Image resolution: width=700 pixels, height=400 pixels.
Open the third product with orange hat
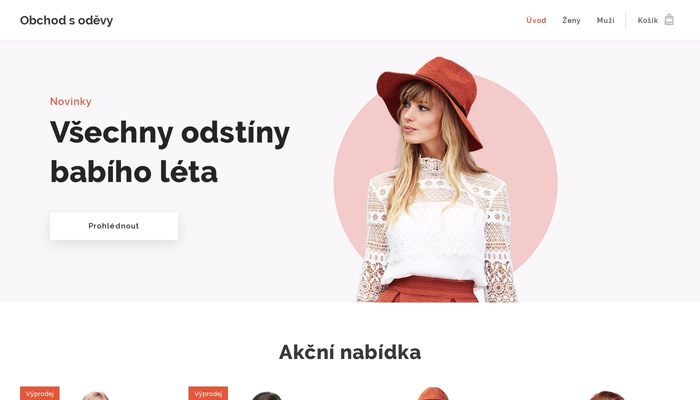pos(433,394)
